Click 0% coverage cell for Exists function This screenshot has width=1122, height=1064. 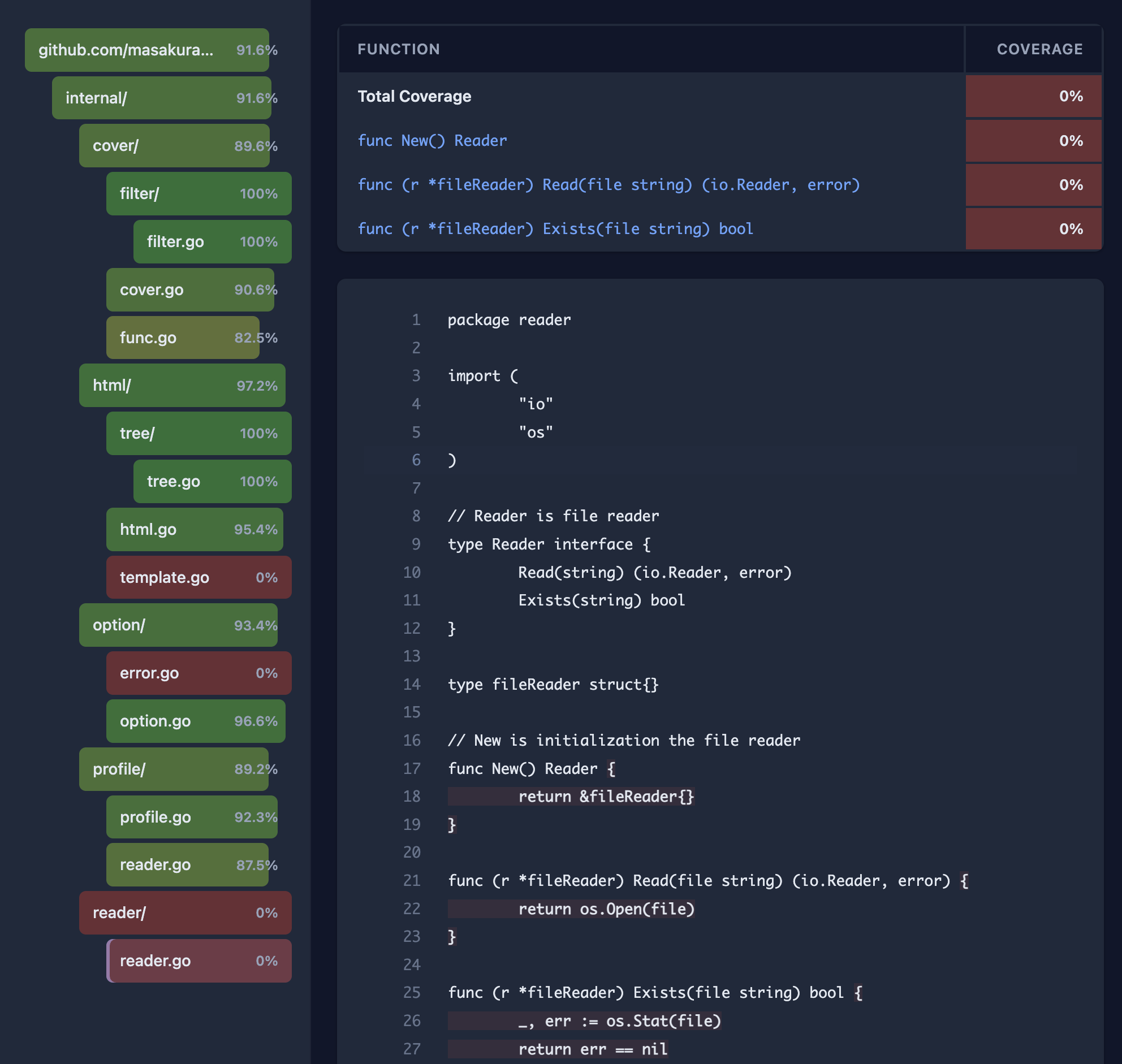[x=1033, y=228]
